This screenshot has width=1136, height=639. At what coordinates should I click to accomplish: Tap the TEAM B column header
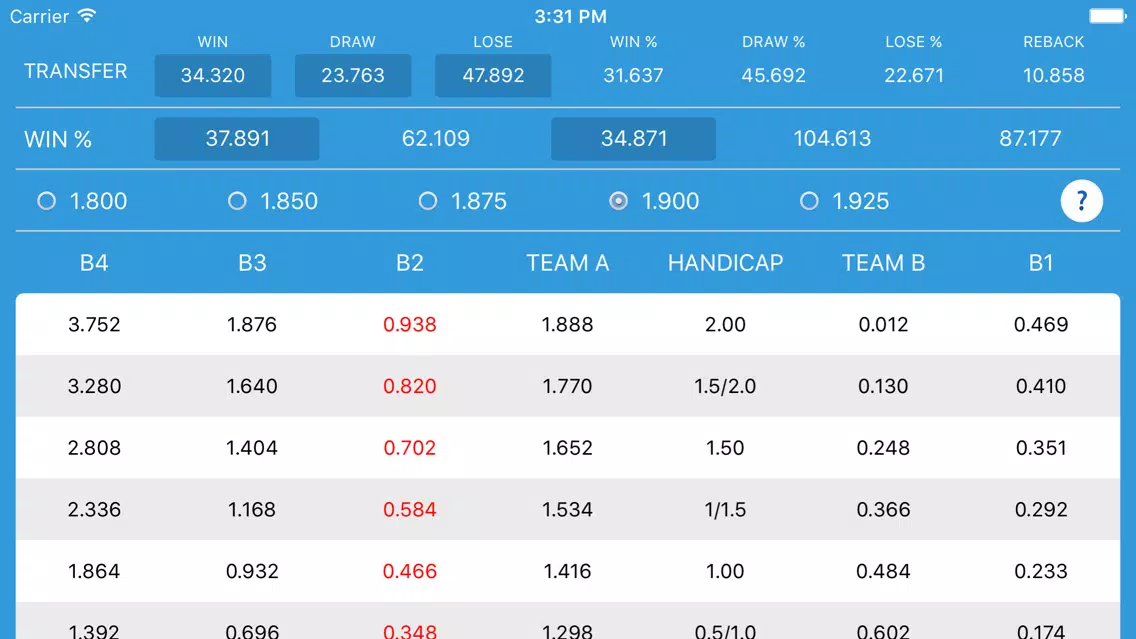[883, 262]
